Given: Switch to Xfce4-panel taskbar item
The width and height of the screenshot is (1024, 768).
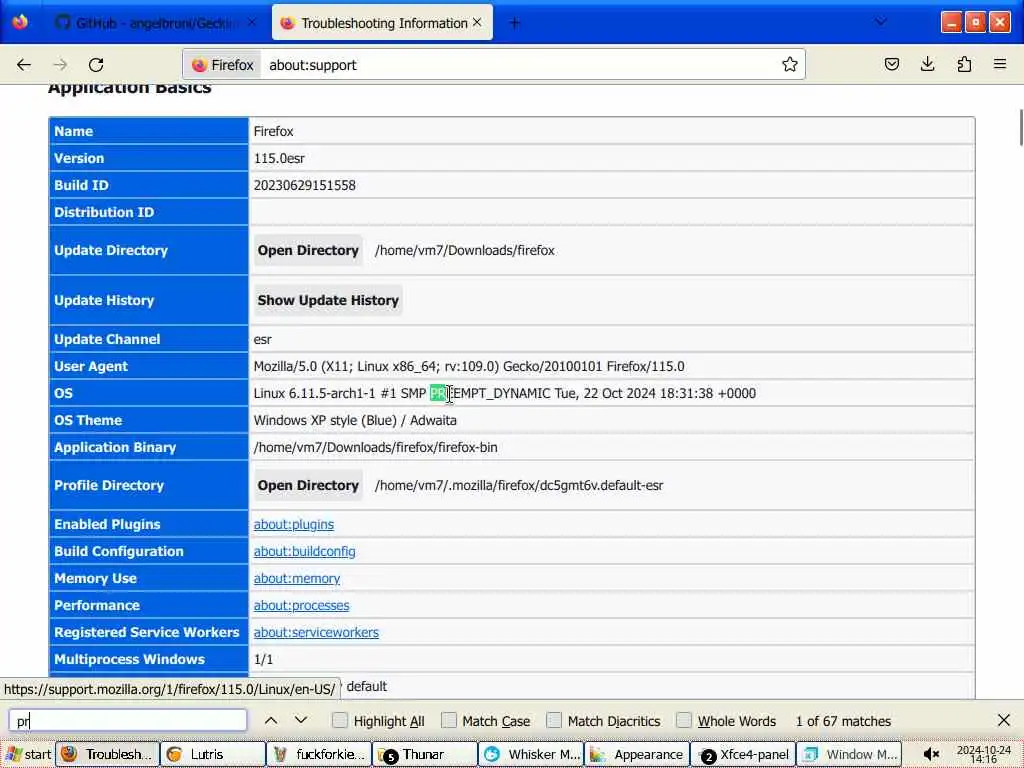Looking at the screenshot, I should [x=743, y=754].
